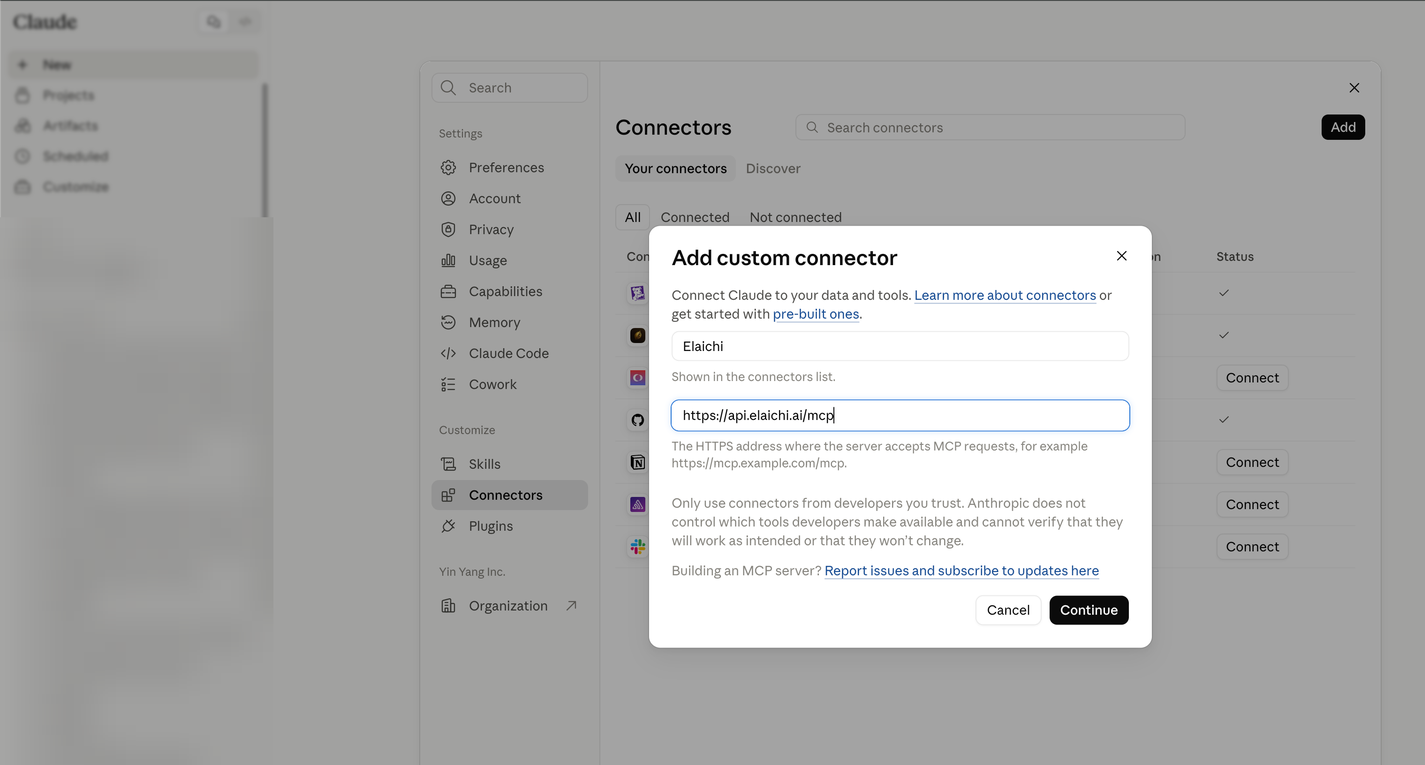Viewport: 1425px width, 765px height.
Task: Click the Yin Yang Inc. section label
Action: point(472,572)
